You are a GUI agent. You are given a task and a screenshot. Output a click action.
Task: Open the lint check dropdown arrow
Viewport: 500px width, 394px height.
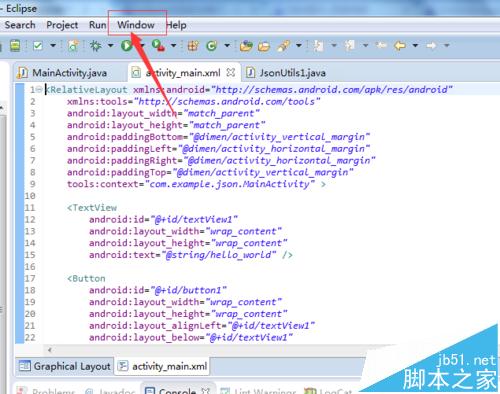point(53,45)
